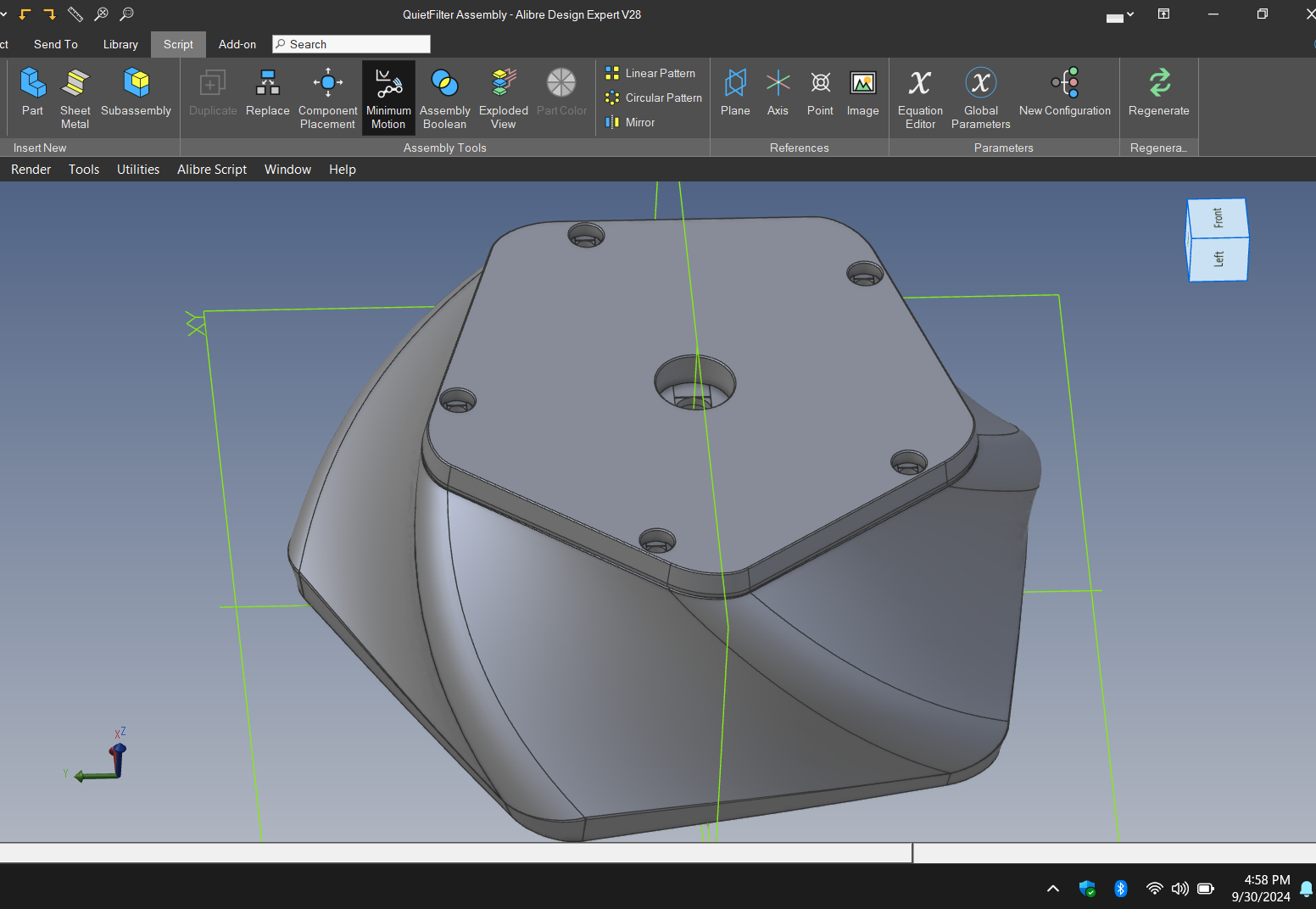This screenshot has width=1316, height=909.
Task: Open the Replace component tool
Action: click(x=267, y=92)
